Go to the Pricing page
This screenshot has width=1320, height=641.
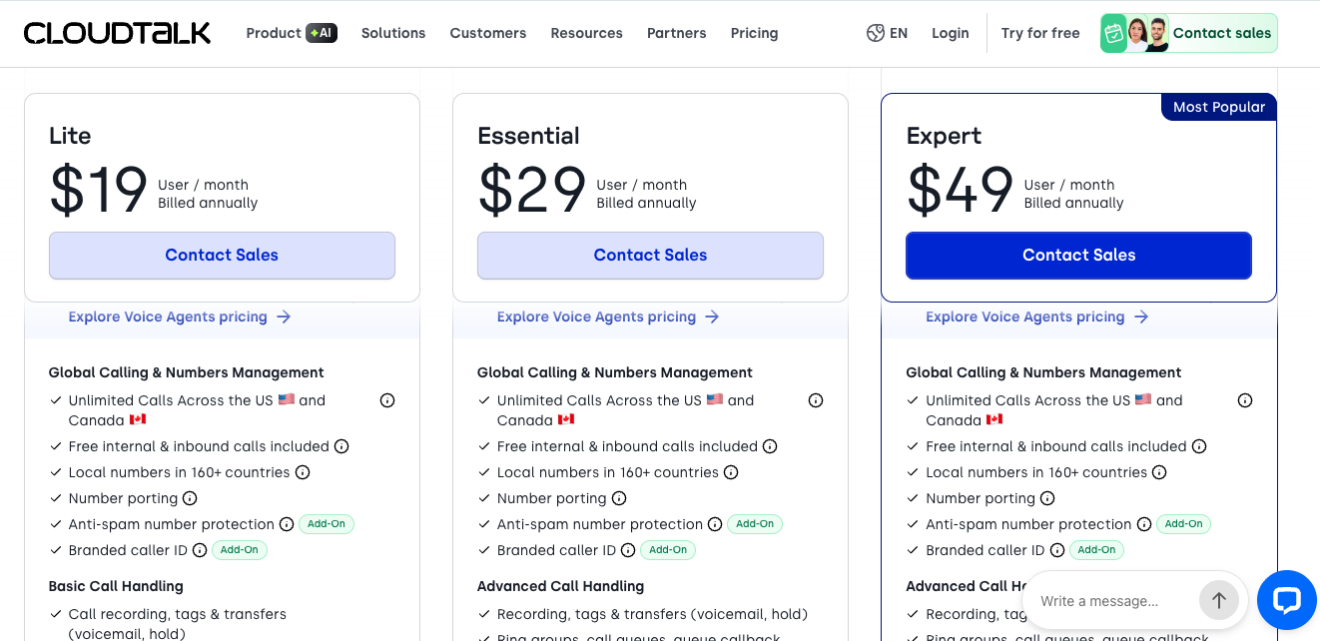[754, 33]
